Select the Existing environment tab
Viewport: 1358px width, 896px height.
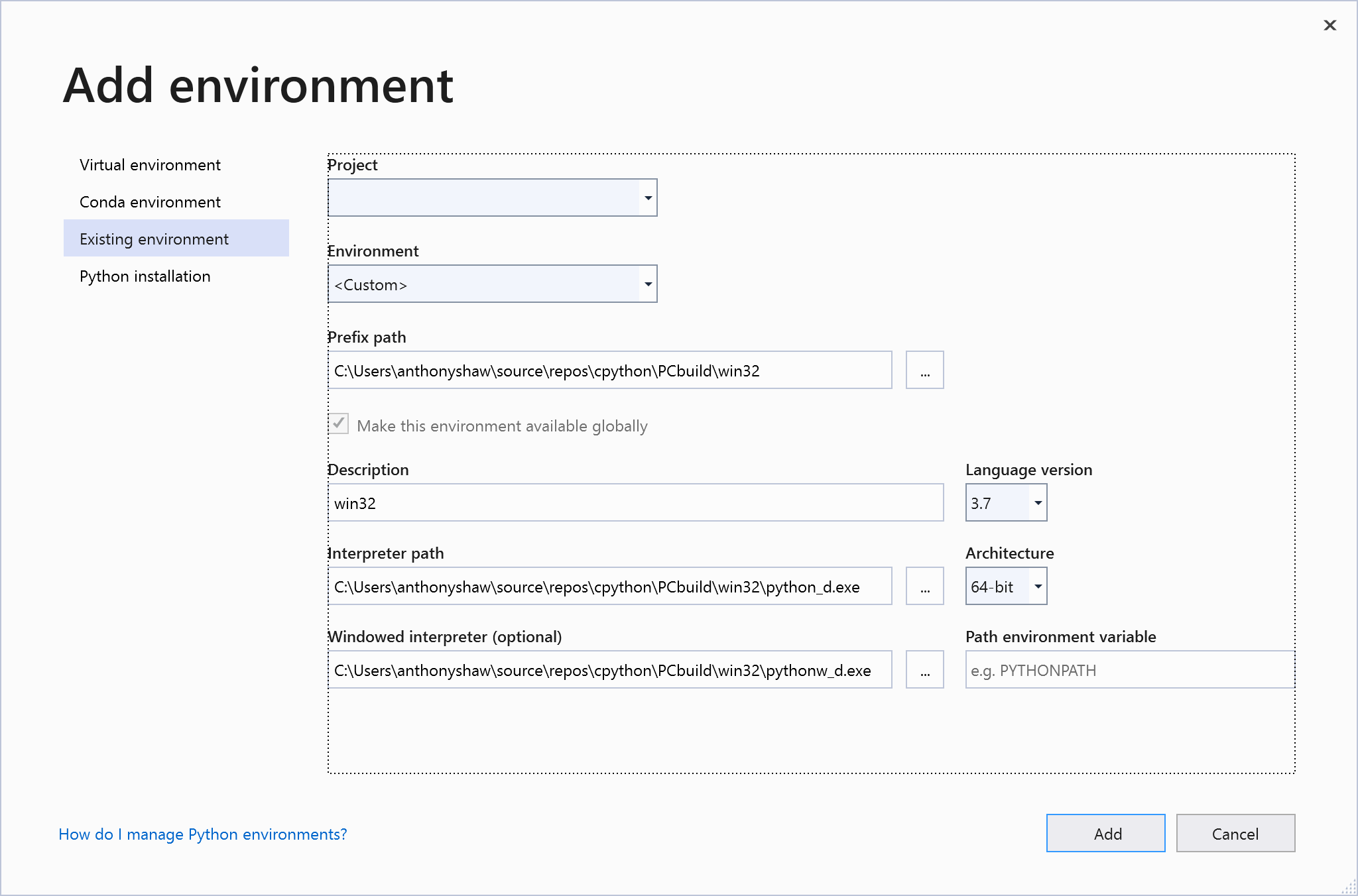pyautogui.click(x=154, y=239)
